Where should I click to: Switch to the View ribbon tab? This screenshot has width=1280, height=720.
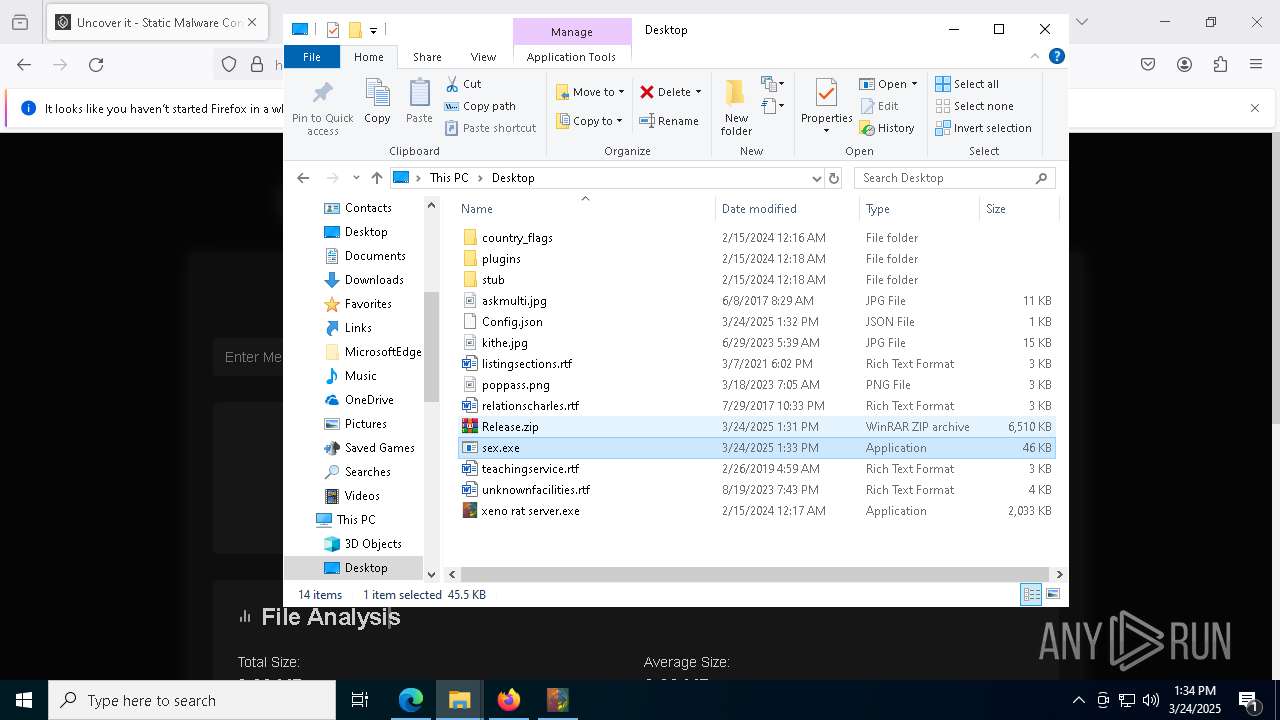(483, 57)
